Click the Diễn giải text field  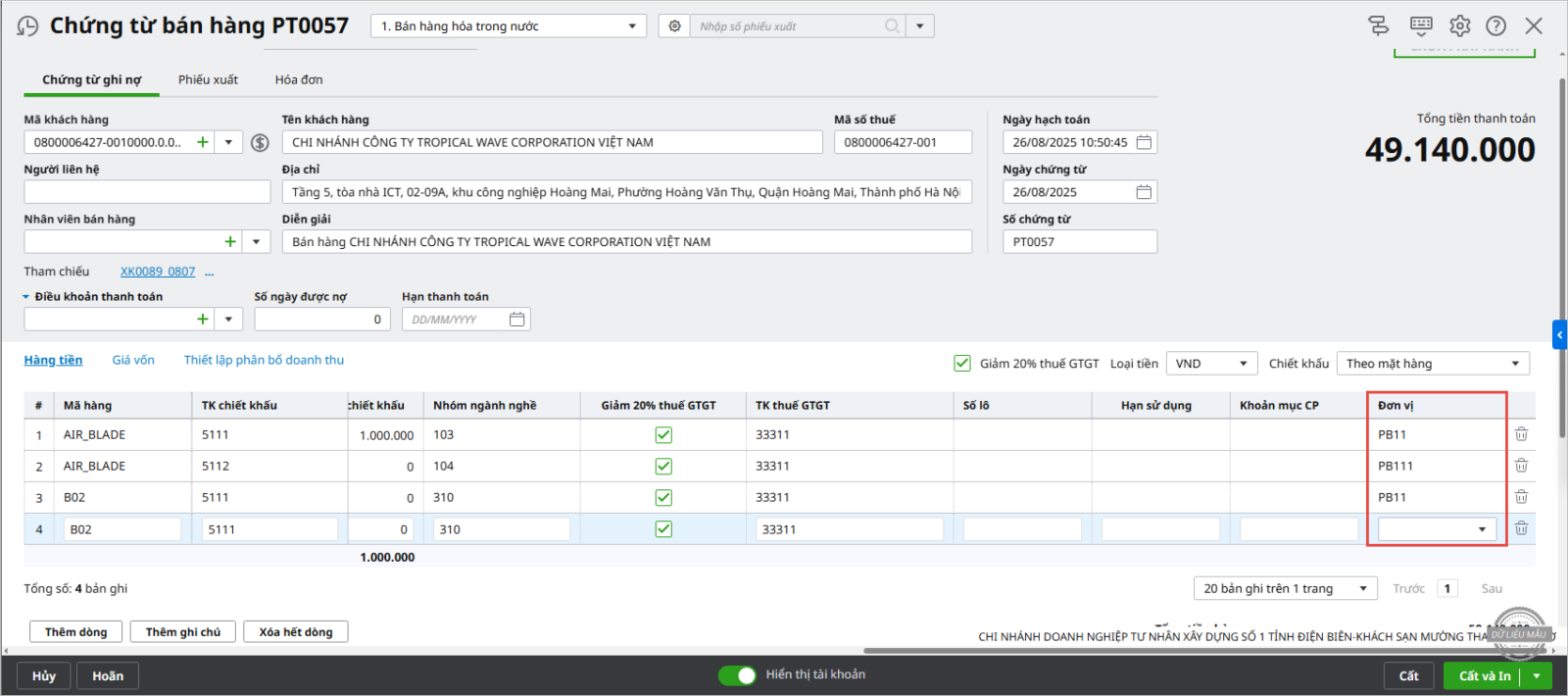pos(626,242)
